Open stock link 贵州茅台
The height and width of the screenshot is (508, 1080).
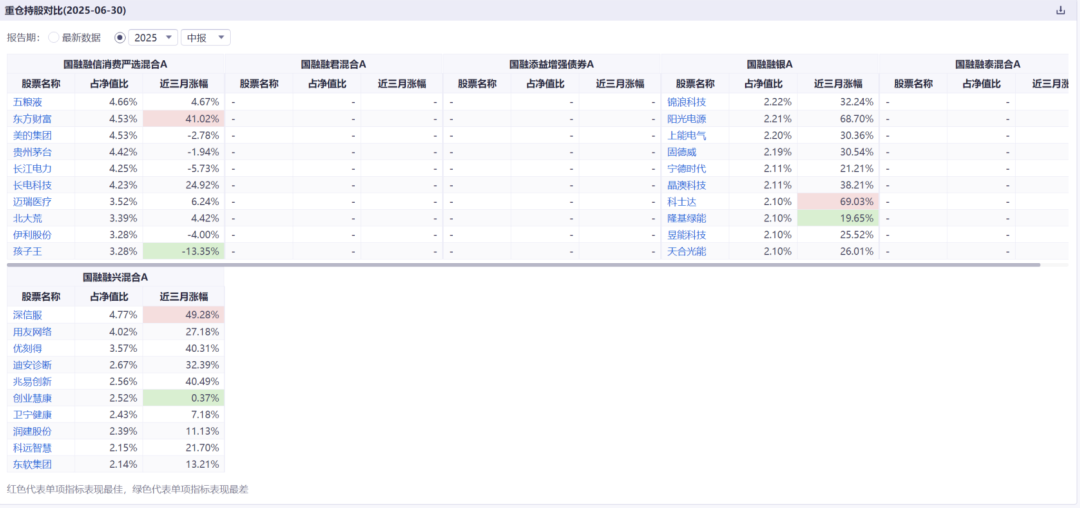point(32,151)
